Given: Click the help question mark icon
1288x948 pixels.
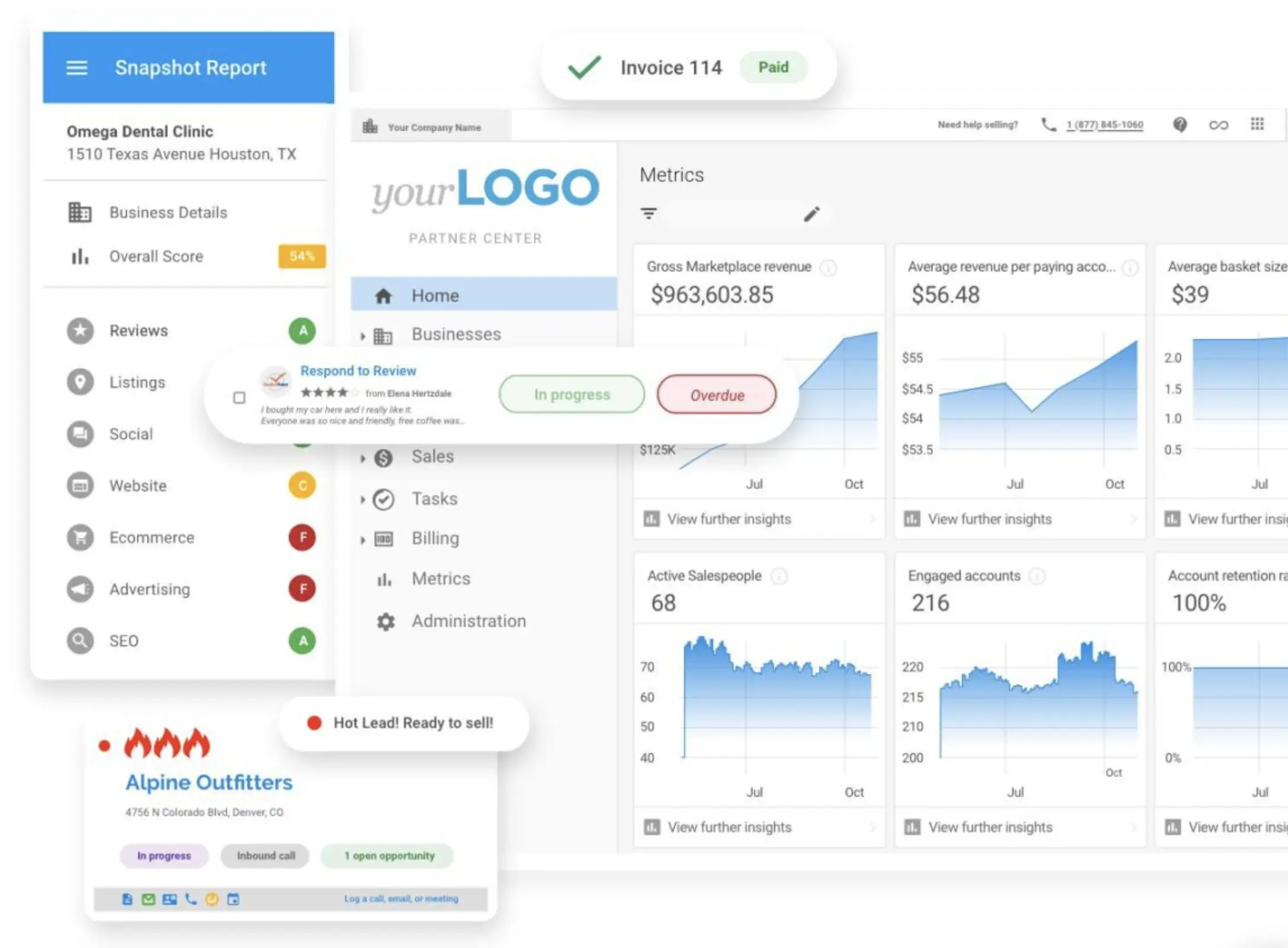Looking at the screenshot, I should [x=1180, y=124].
